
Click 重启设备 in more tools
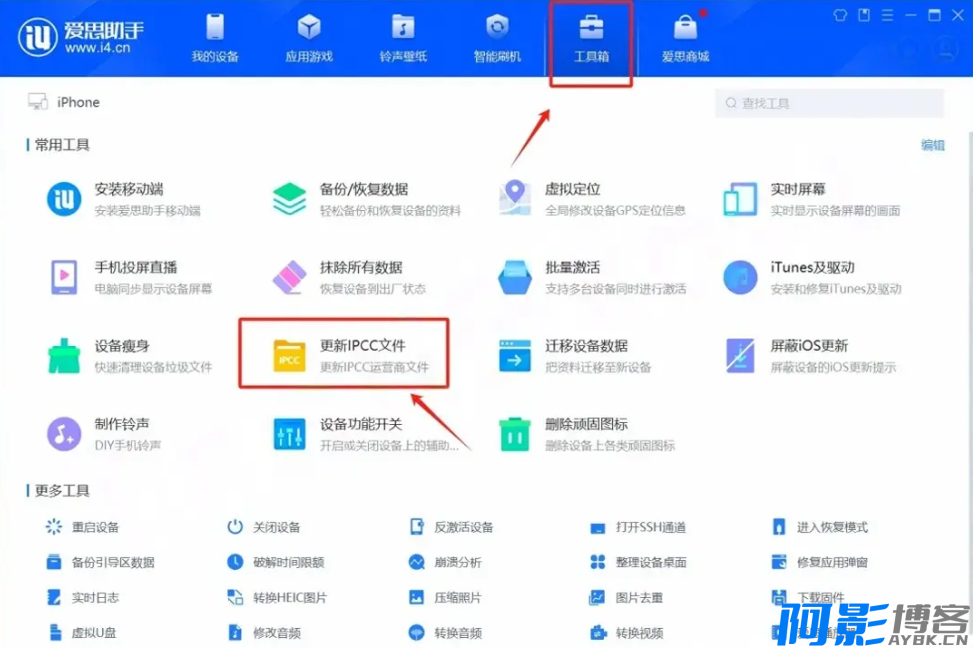[x=82, y=527]
